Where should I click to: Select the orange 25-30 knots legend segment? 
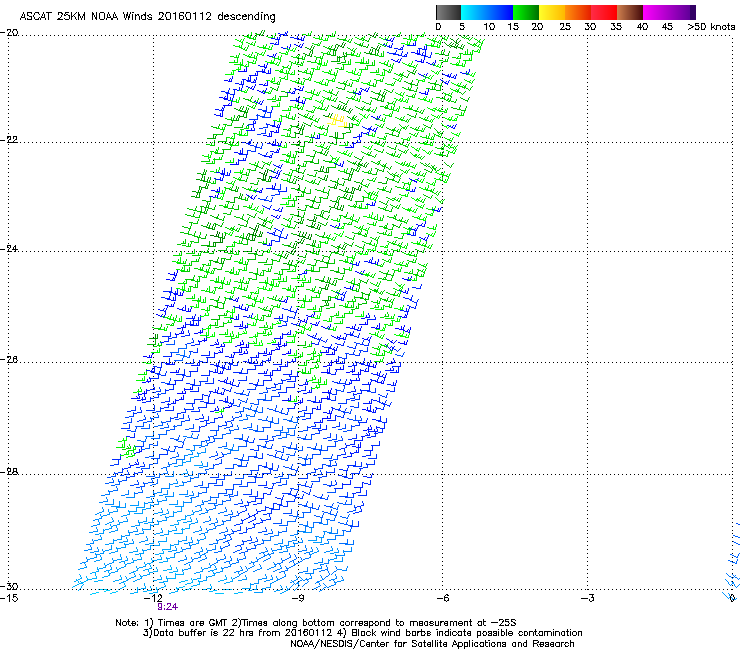578,12
